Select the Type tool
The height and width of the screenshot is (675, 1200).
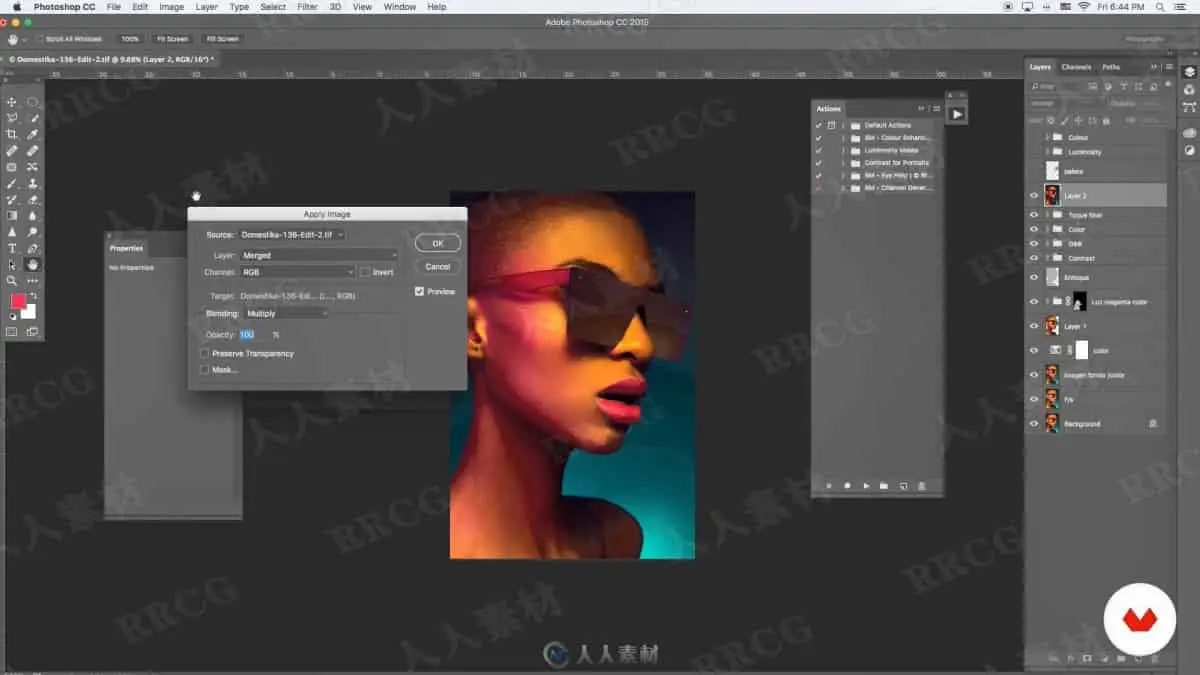pyautogui.click(x=12, y=248)
